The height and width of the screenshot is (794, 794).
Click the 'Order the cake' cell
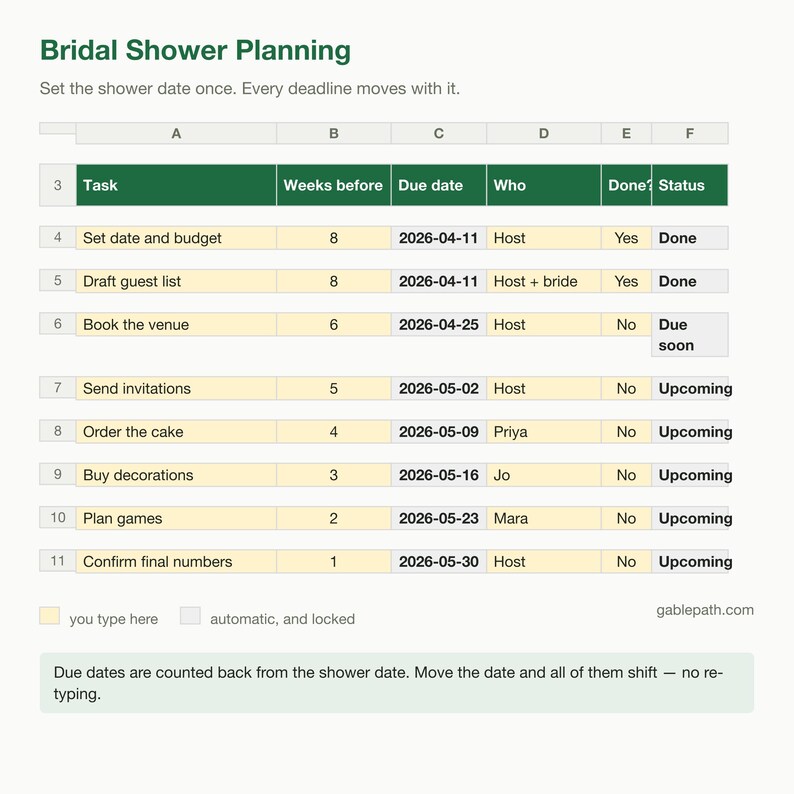(176, 431)
